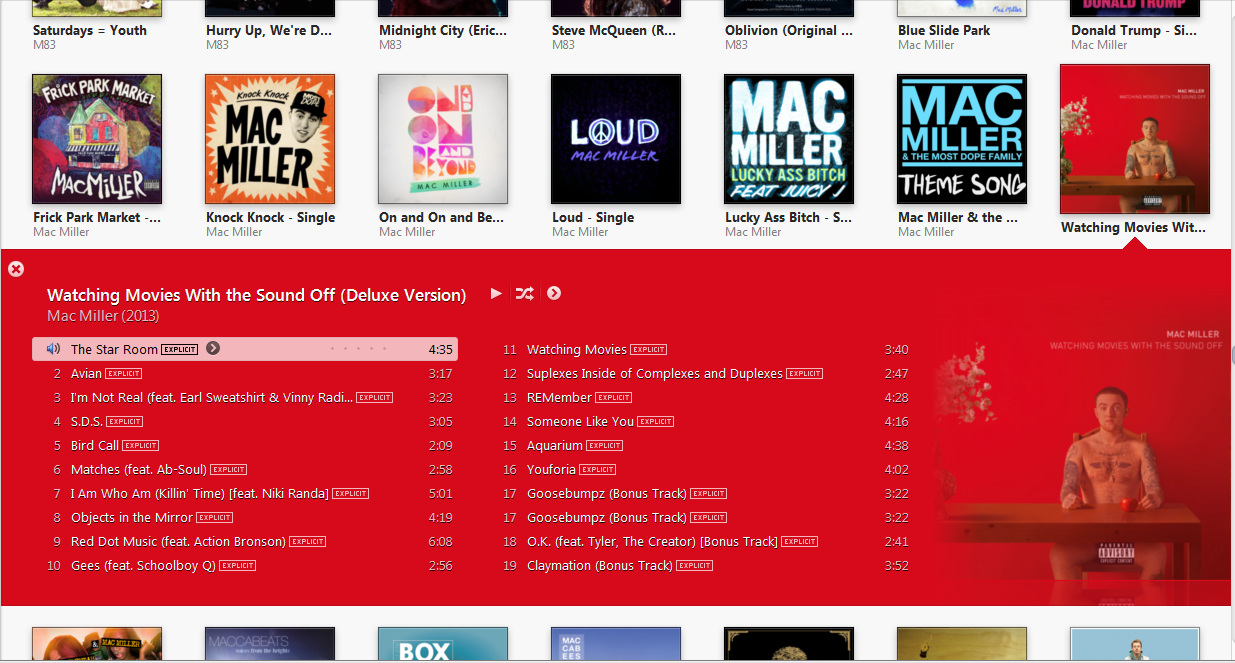Open the Maccabeats album cover in bottom row

pyautogui.click(x=270, y=645)
